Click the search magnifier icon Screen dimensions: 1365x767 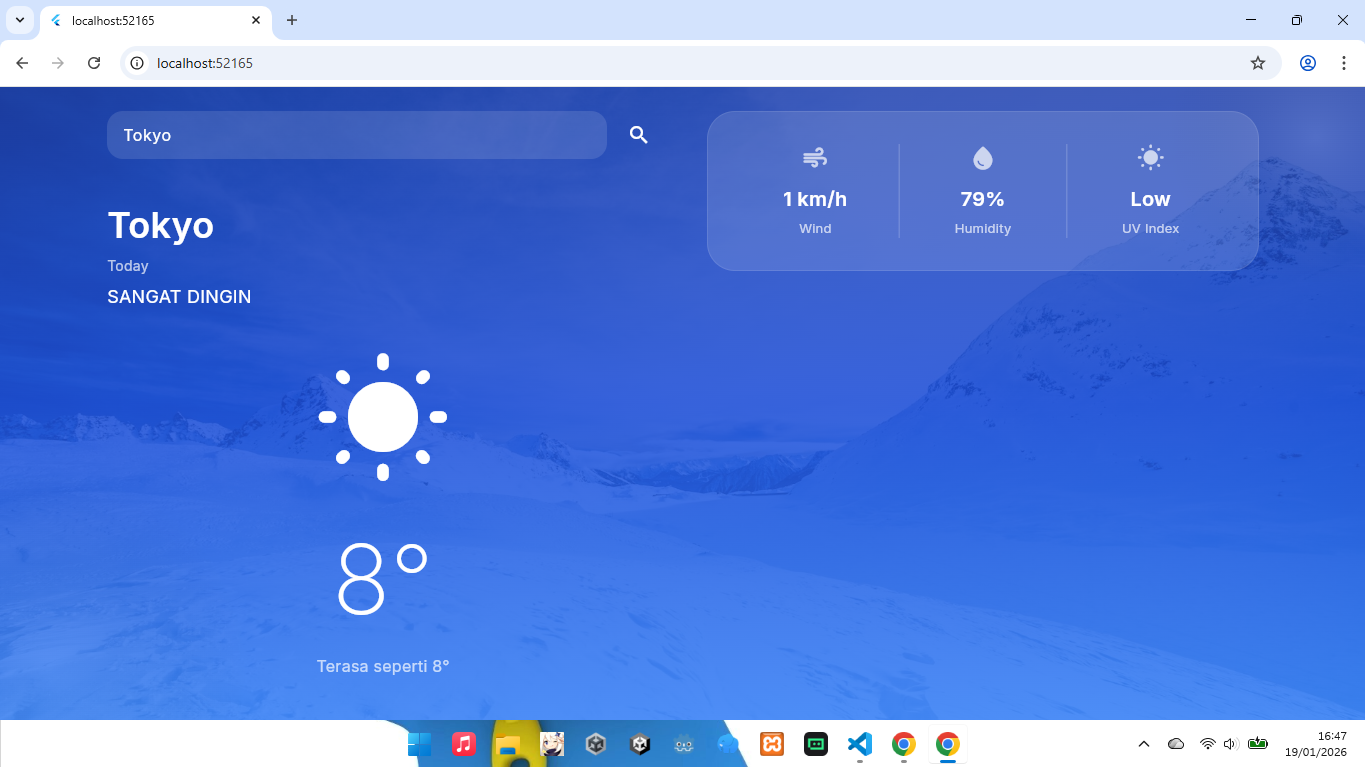click(x=638, y=135)
